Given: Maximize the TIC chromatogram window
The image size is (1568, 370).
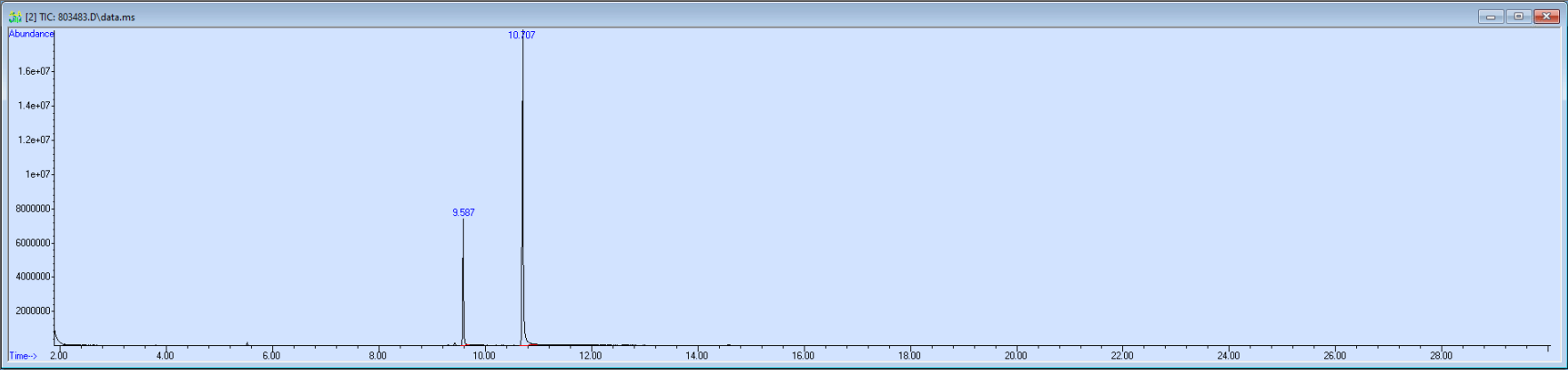Looking at the screenshot, I should [x=1518, y=16].
